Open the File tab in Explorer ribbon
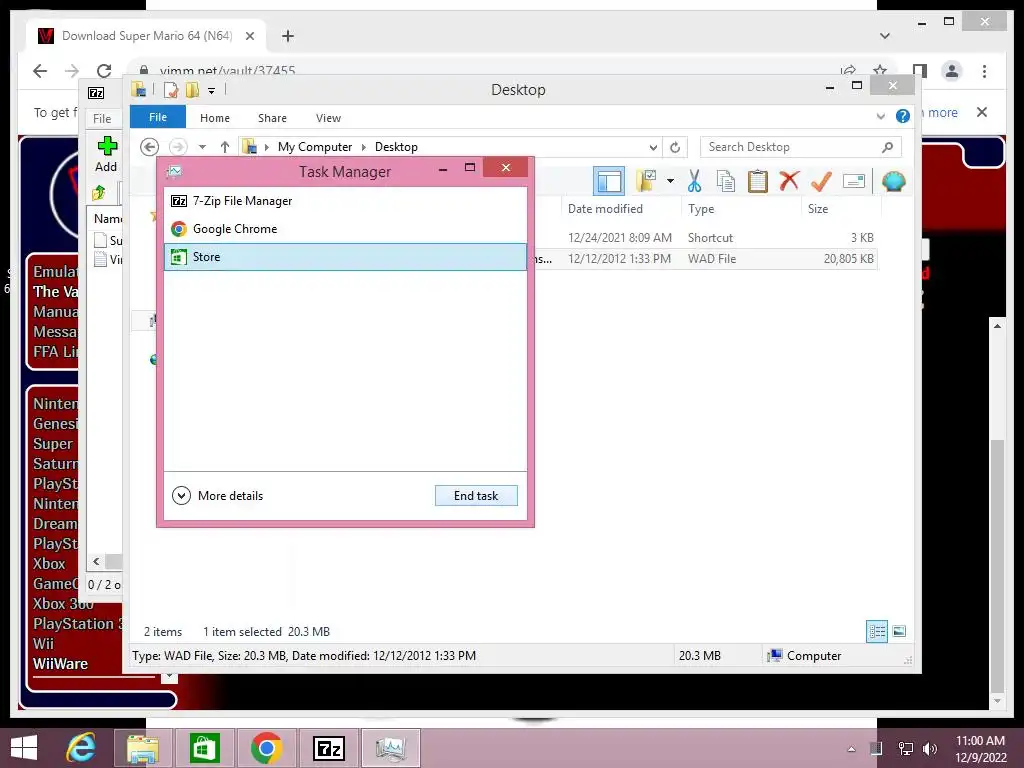The height and width of the screenshot is (768, 1024). pyautogui.click(x=157, y=117)
